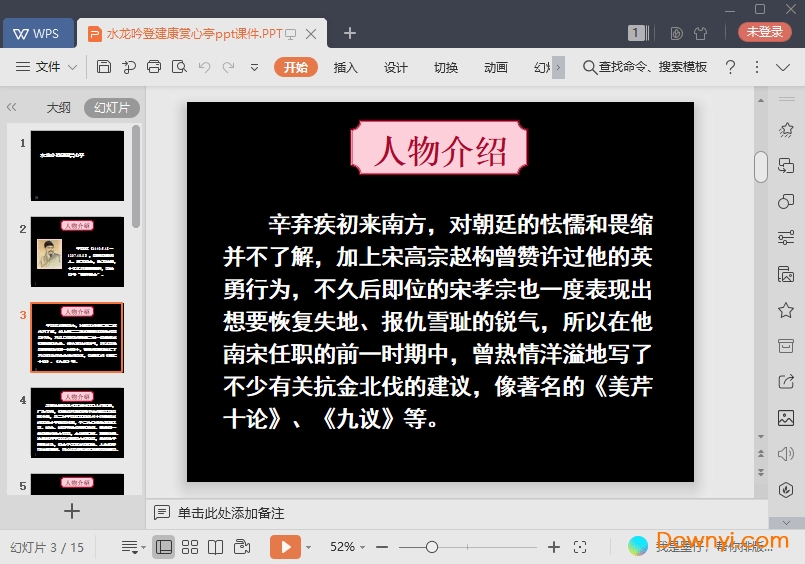805x564 pixels.
Task: Click the save icon in toolbar
Action: click(104, 67)
